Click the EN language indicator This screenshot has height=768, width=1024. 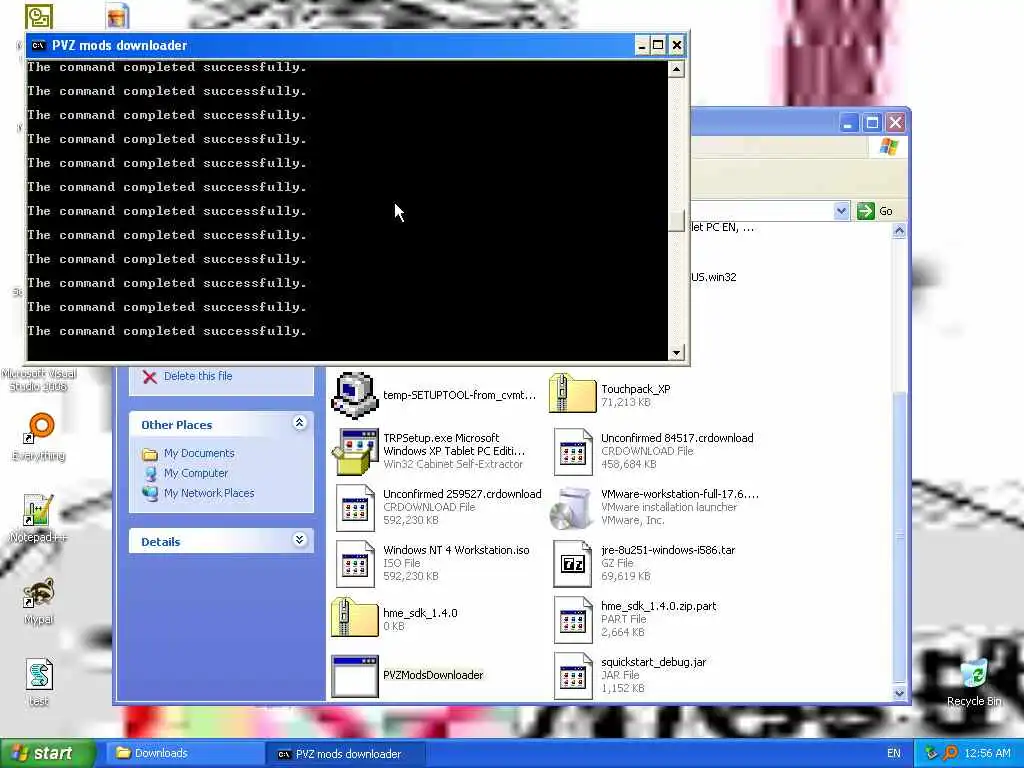click(893, 753)
